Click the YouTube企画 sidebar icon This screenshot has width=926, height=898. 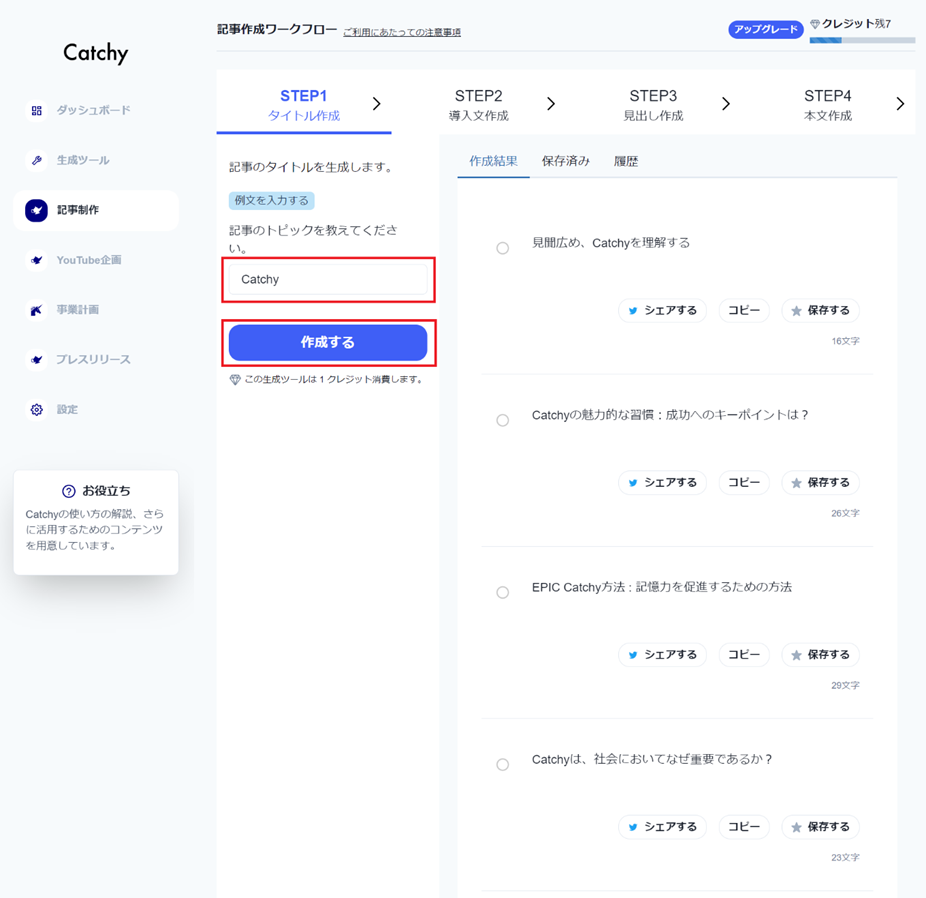37,260
